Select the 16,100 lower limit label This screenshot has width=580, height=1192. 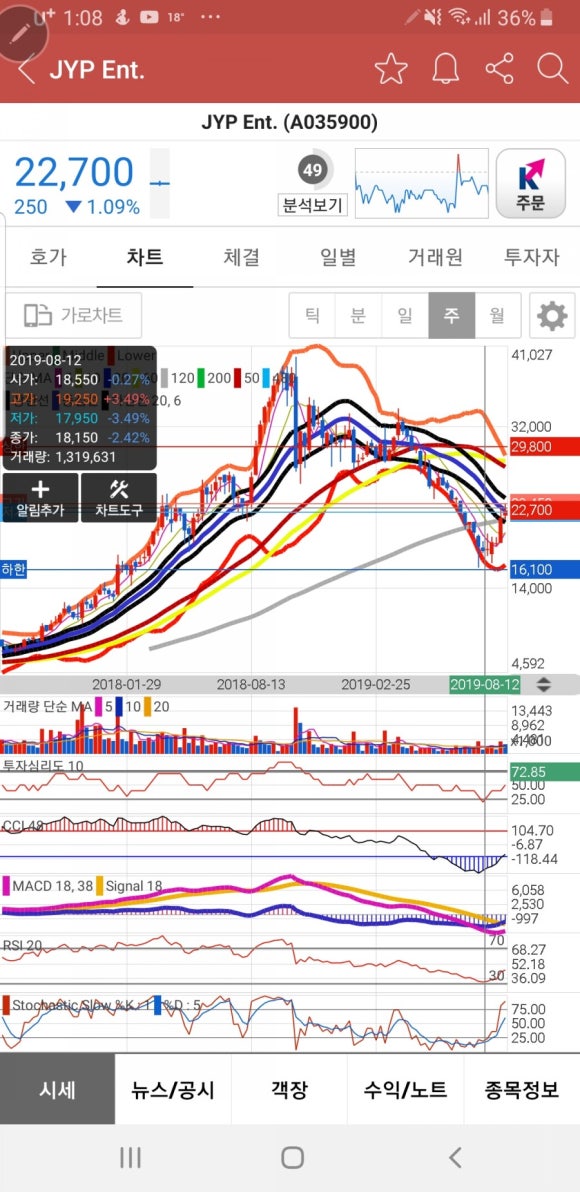click(544, 569)
